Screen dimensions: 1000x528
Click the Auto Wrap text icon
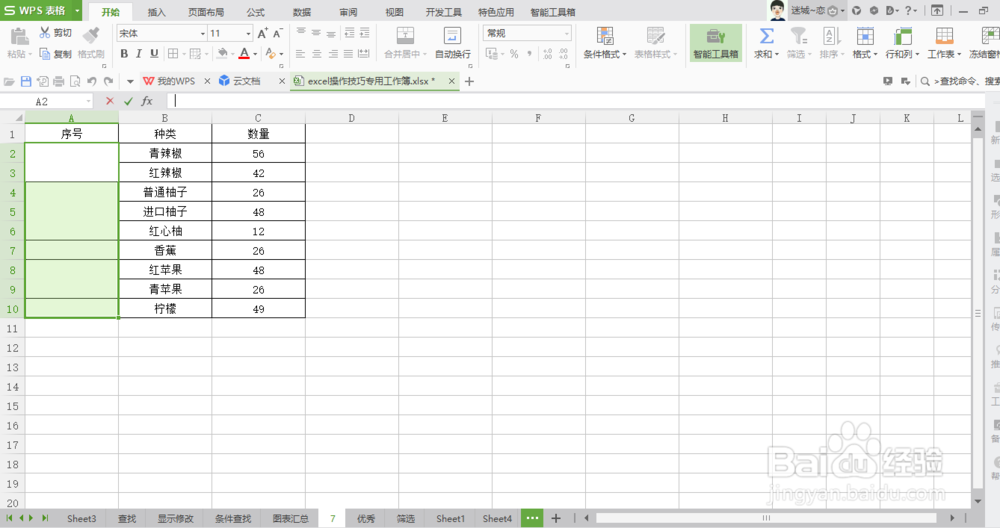pos(452,36)
